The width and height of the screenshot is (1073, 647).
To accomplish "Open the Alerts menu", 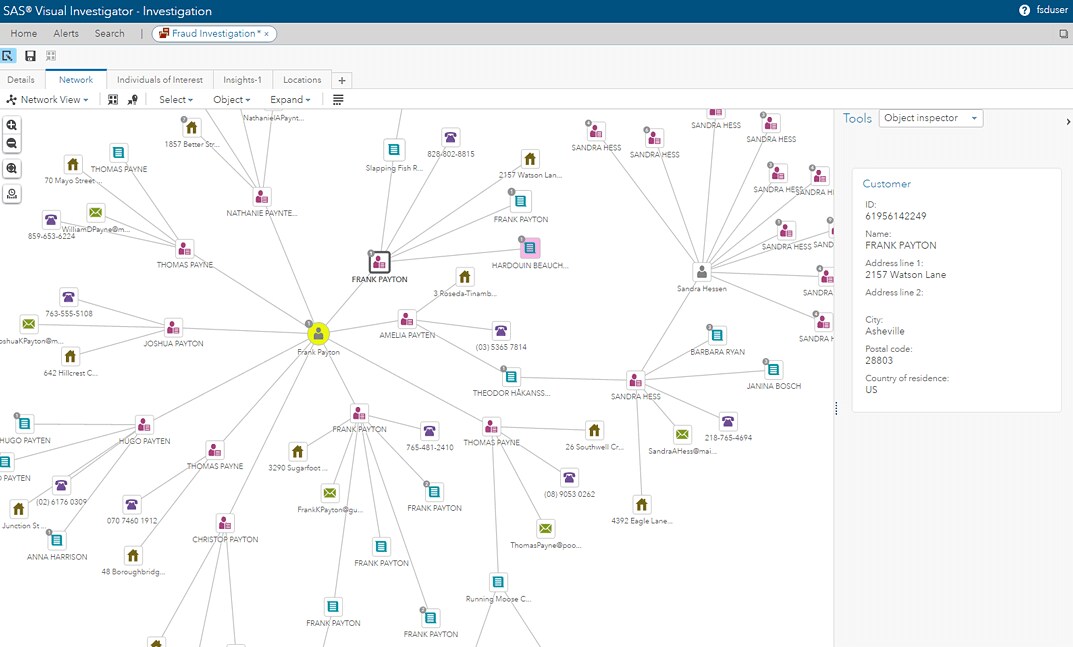I will pyautogui.click(x=65, y=33).
